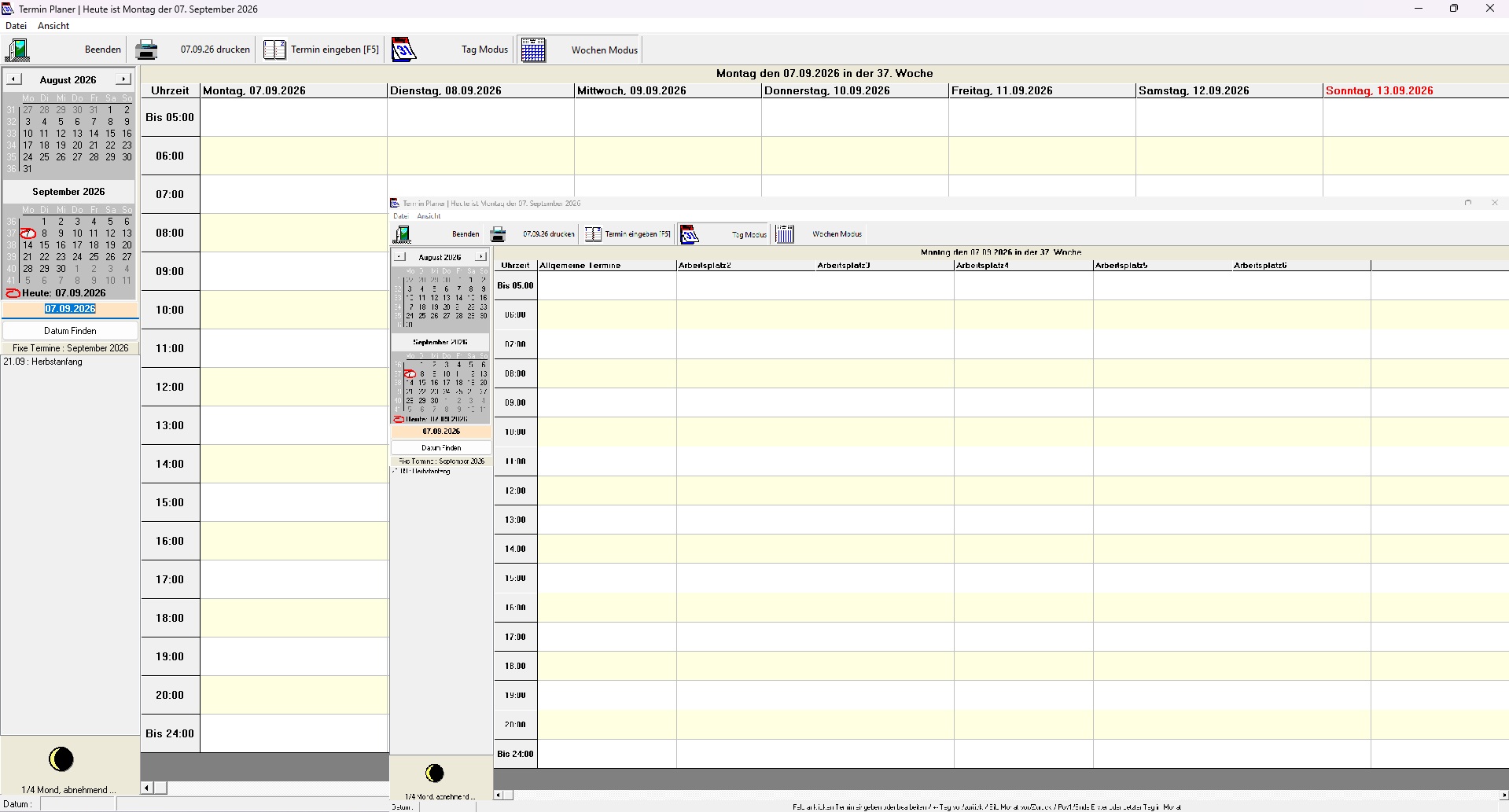Select Herbstanfang entry in fixed appointments list
This screenshot has width=1509, height=812.
click(x=43, y=362)
